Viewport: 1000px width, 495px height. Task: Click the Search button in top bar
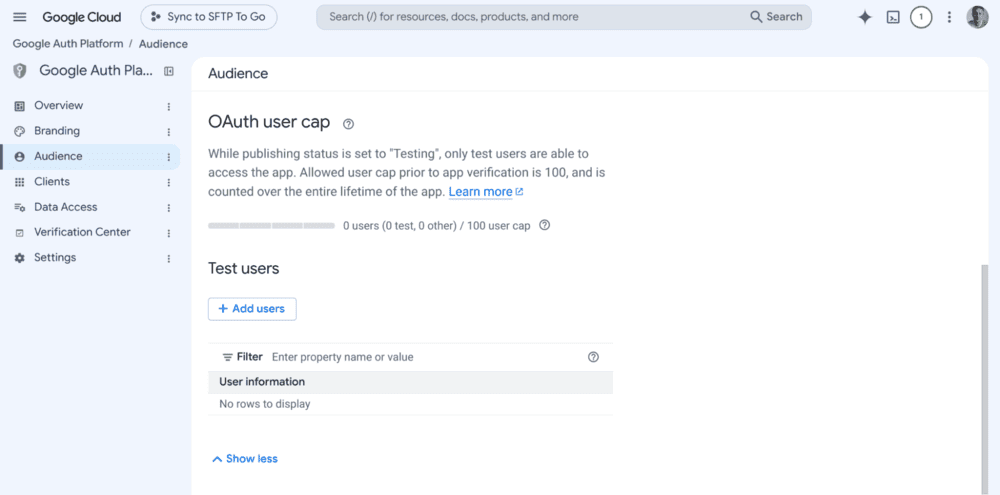point(776,17)
